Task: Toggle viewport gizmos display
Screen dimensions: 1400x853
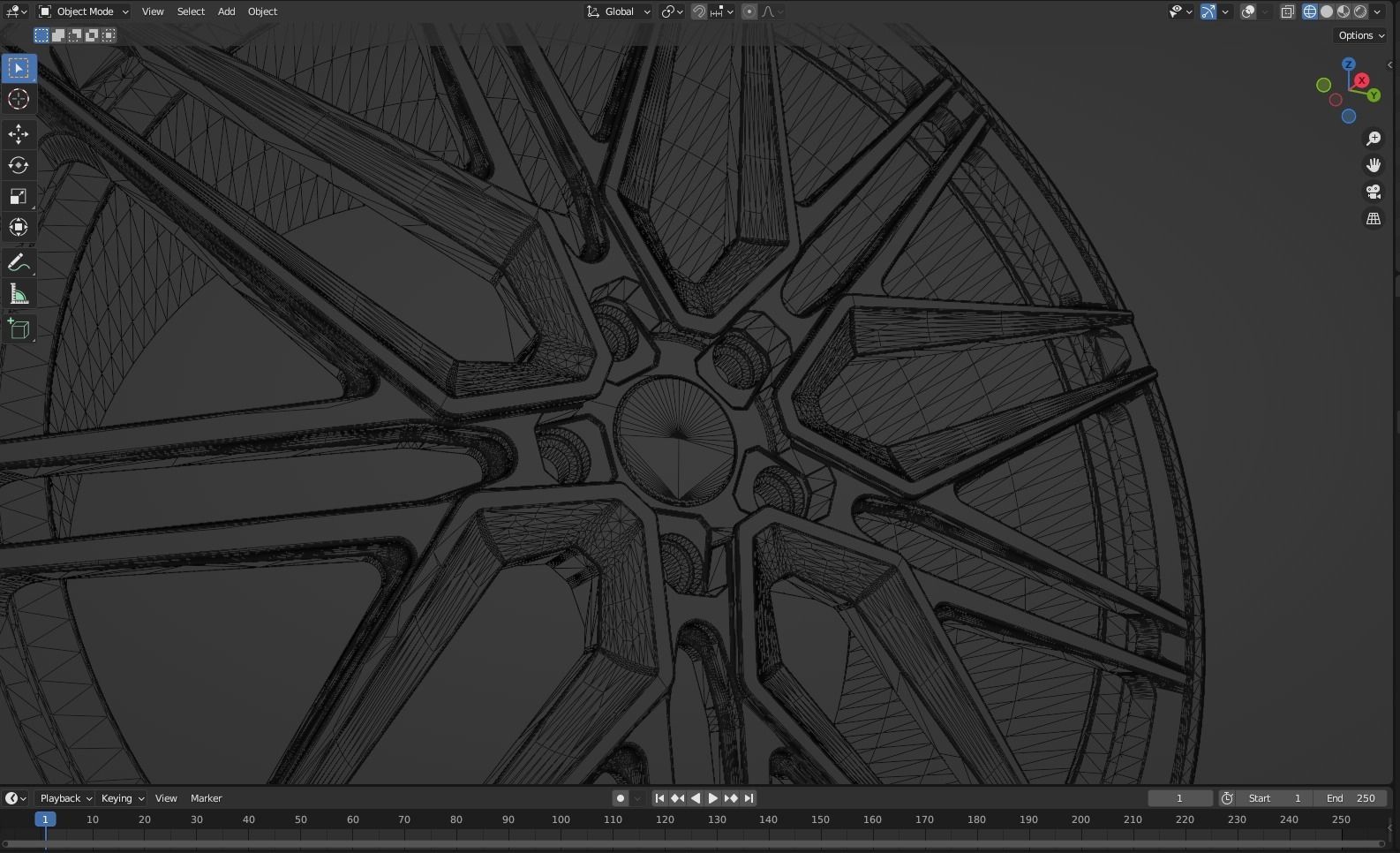Action: point(1208,11)
